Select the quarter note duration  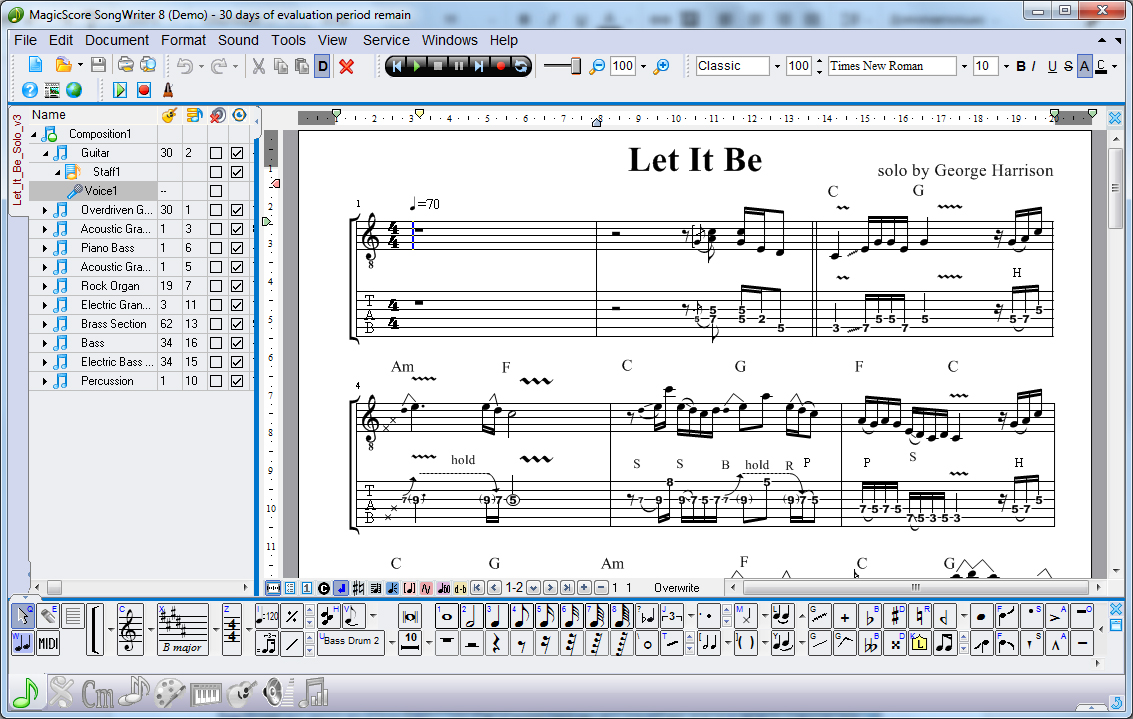(x=496, y=616)
